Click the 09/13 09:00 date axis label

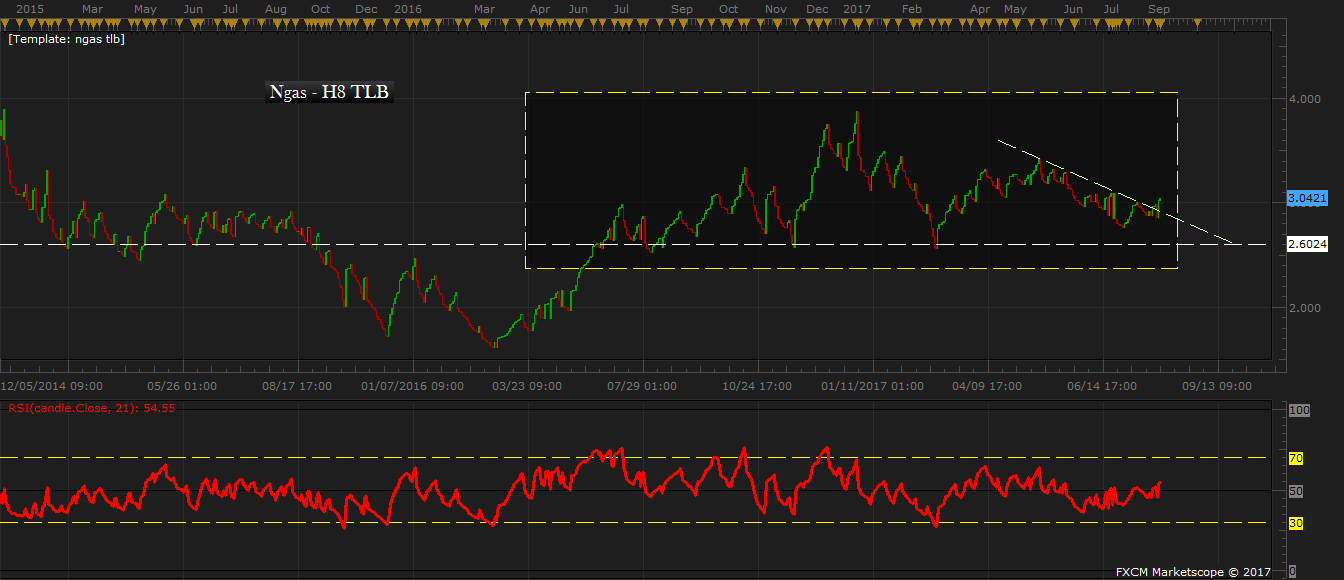click(x=1216, y=386)
